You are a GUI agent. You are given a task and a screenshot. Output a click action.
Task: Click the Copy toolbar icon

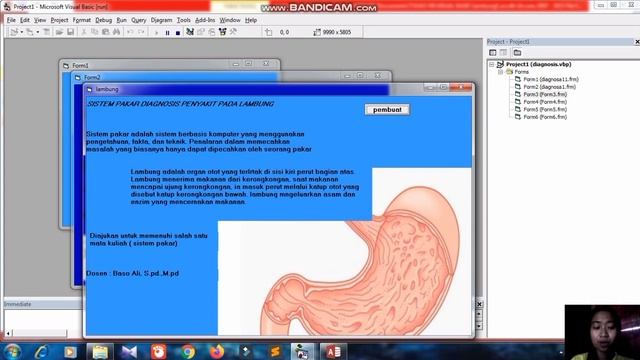tap(94, 32)
